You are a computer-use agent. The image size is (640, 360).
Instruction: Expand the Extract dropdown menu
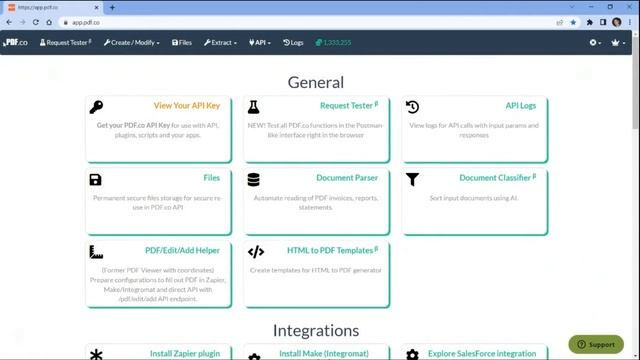(220, 42)
